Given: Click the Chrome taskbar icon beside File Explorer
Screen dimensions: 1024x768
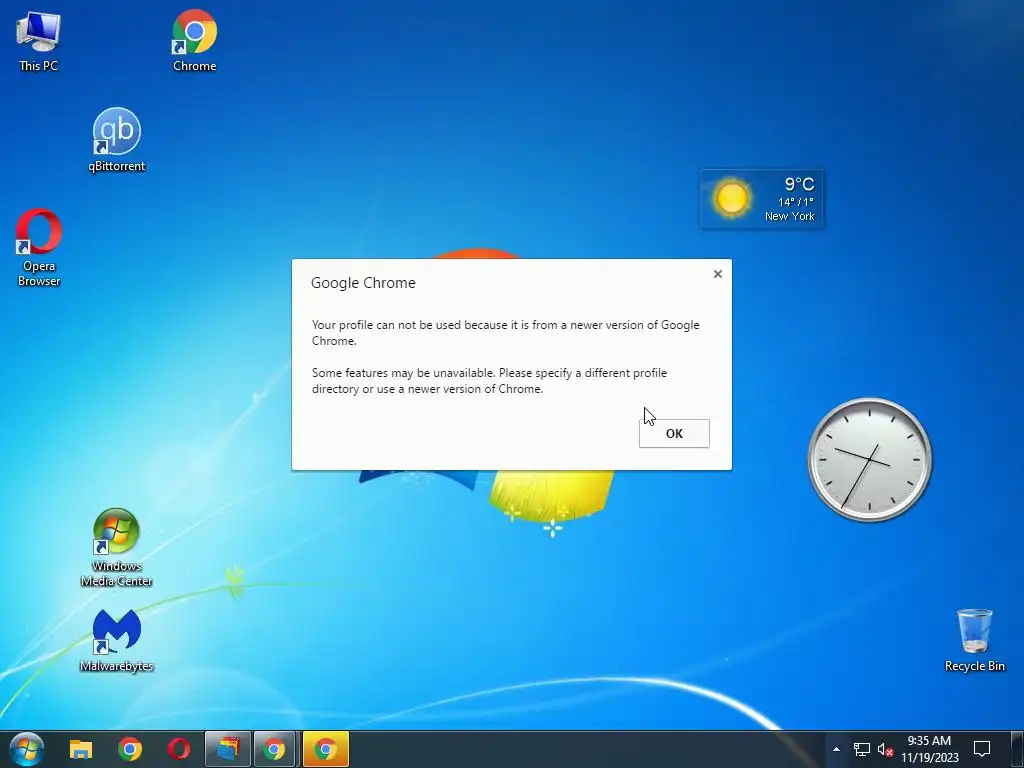Looking at the screenshot, I should (x=130, y=749).
